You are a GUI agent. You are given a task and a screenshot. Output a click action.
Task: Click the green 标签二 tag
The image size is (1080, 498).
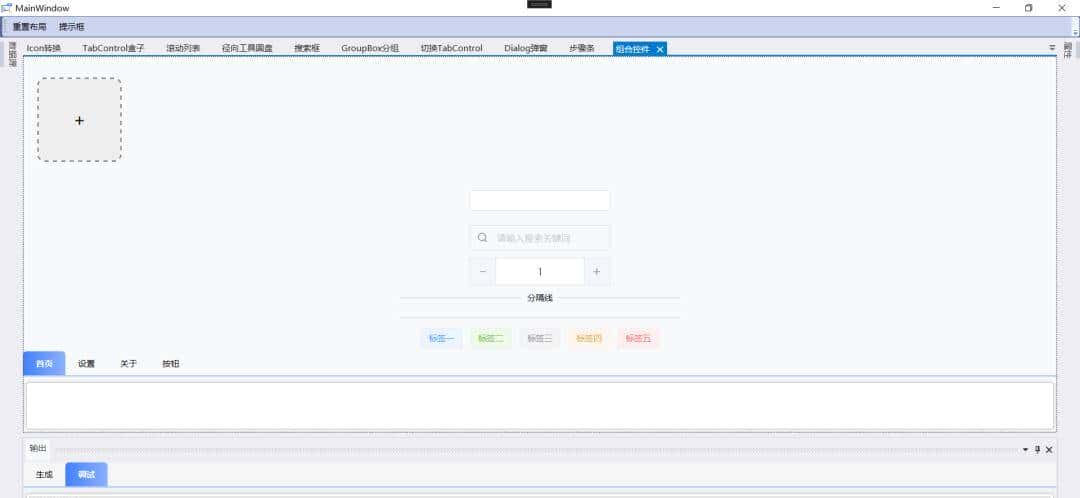pos(490,338)
